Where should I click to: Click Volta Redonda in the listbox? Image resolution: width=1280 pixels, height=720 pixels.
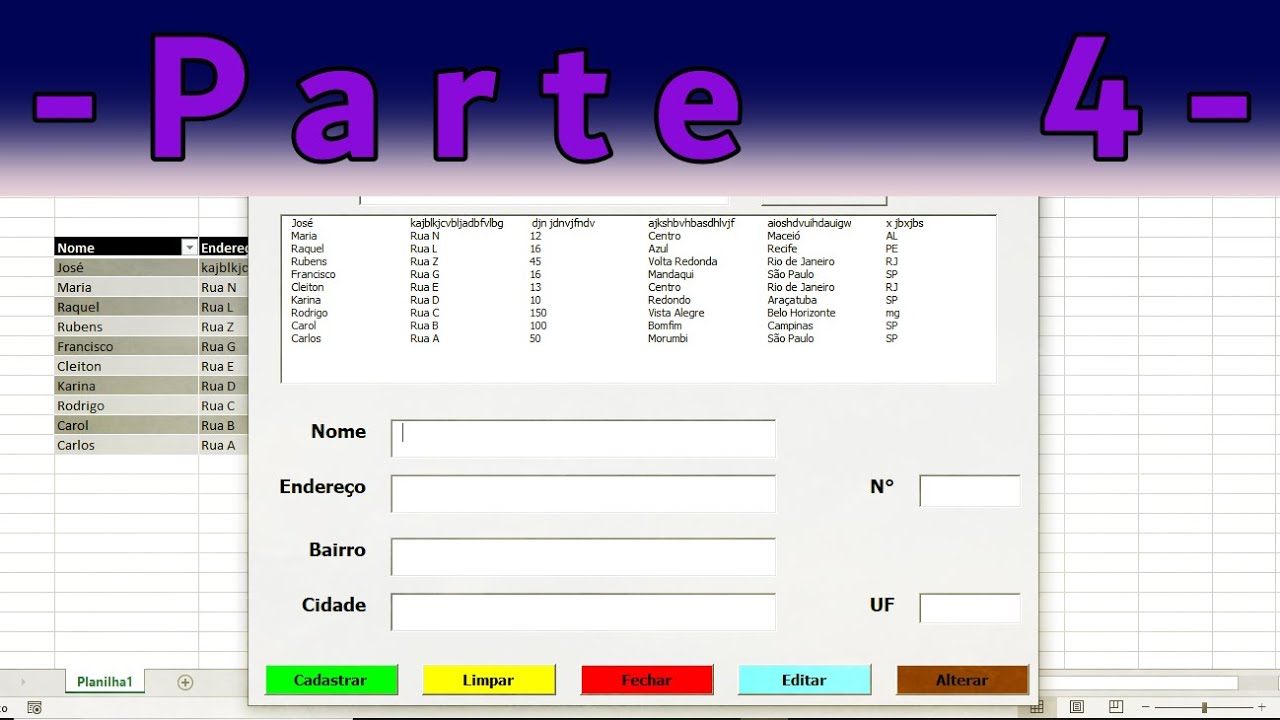[682, 262]
